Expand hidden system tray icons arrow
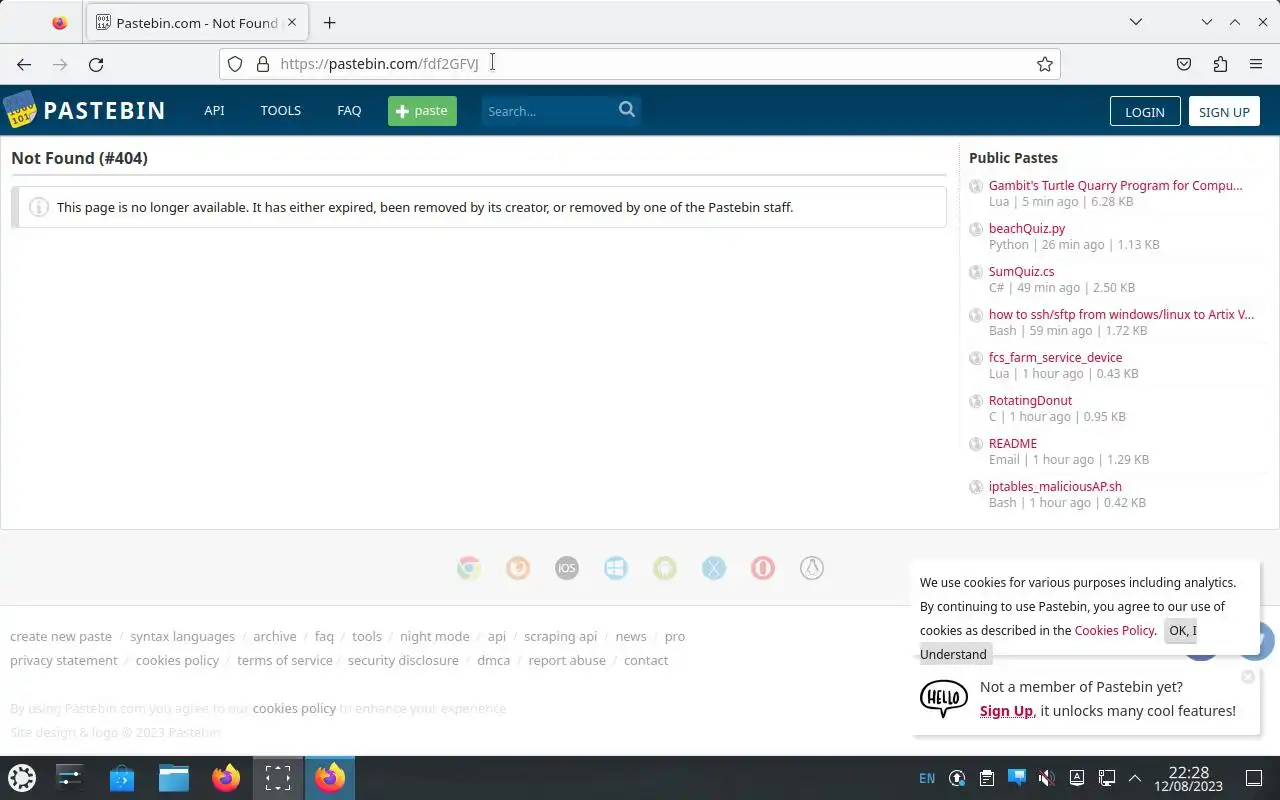 tap(1135, 778)
